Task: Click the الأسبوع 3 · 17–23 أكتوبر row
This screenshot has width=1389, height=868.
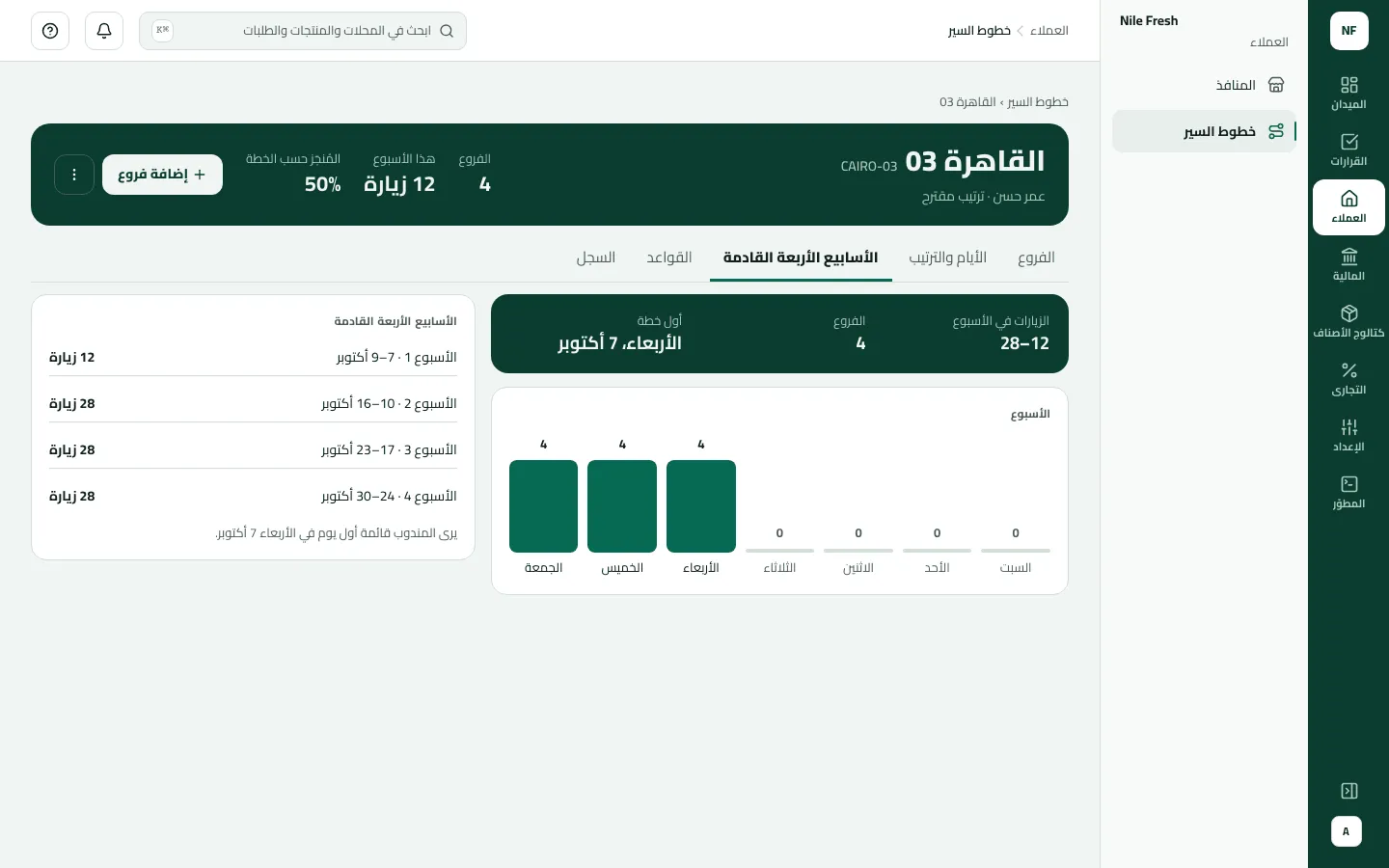Action: 253,450
